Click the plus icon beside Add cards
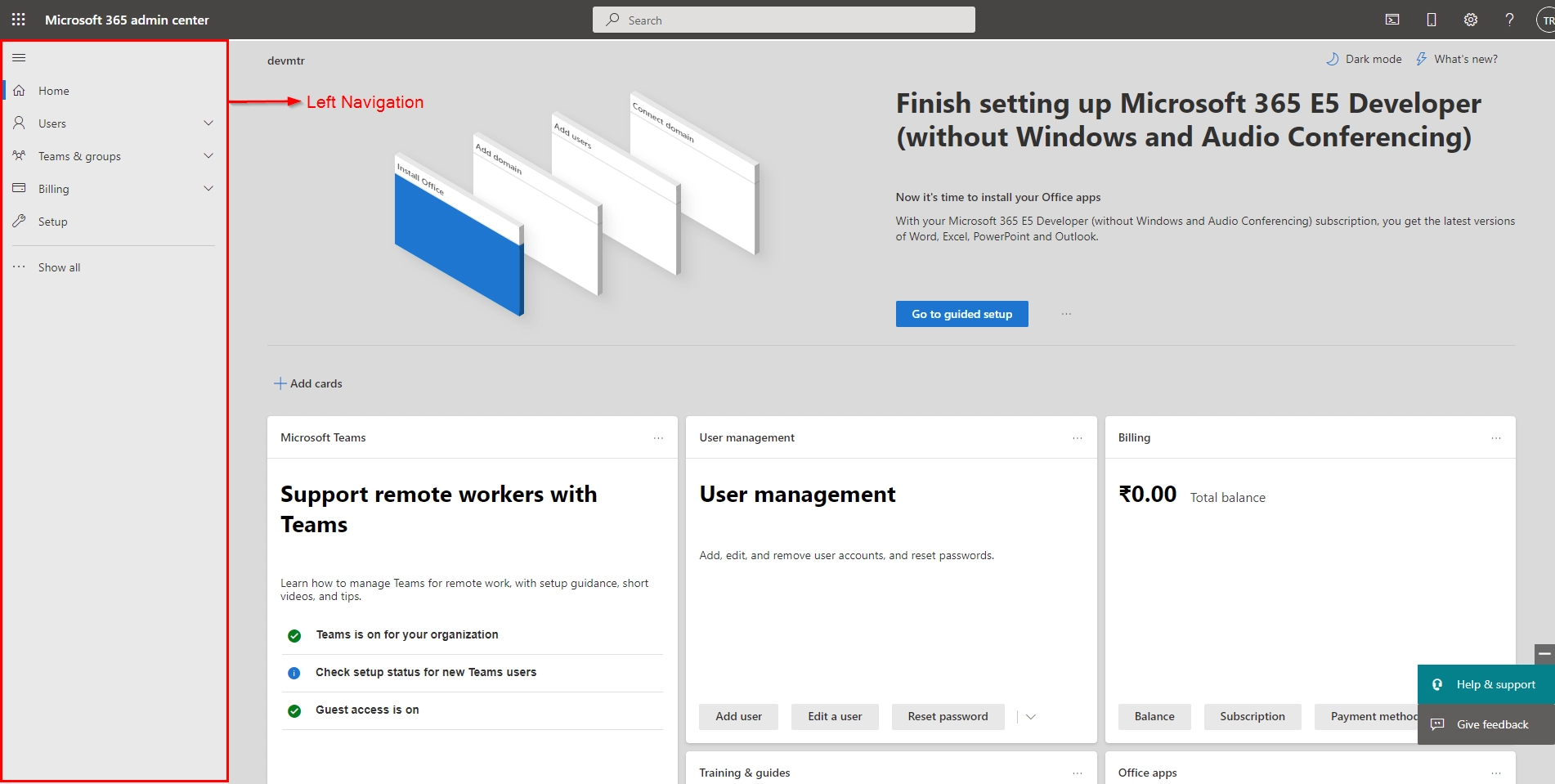Image resolution: width=1555 pixels, height=784 pixels. point(280,383)
